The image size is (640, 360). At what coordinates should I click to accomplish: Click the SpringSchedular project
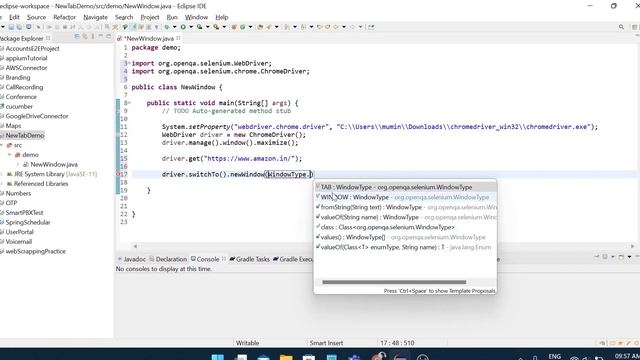(x=28, y=222)
